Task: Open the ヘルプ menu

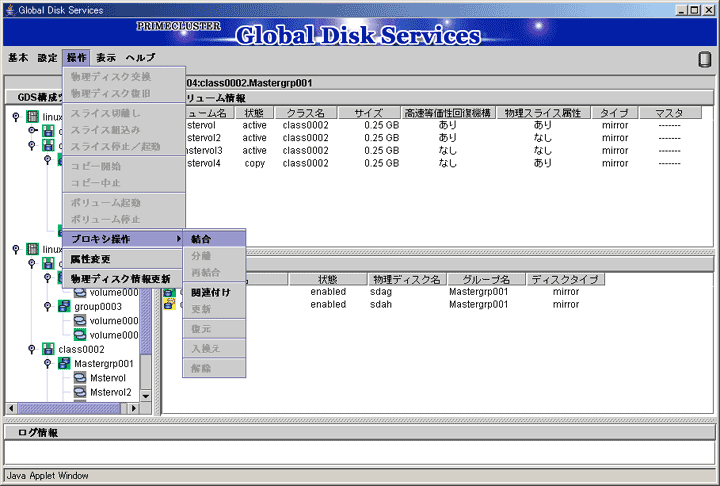Action: (x=141, y=58)
